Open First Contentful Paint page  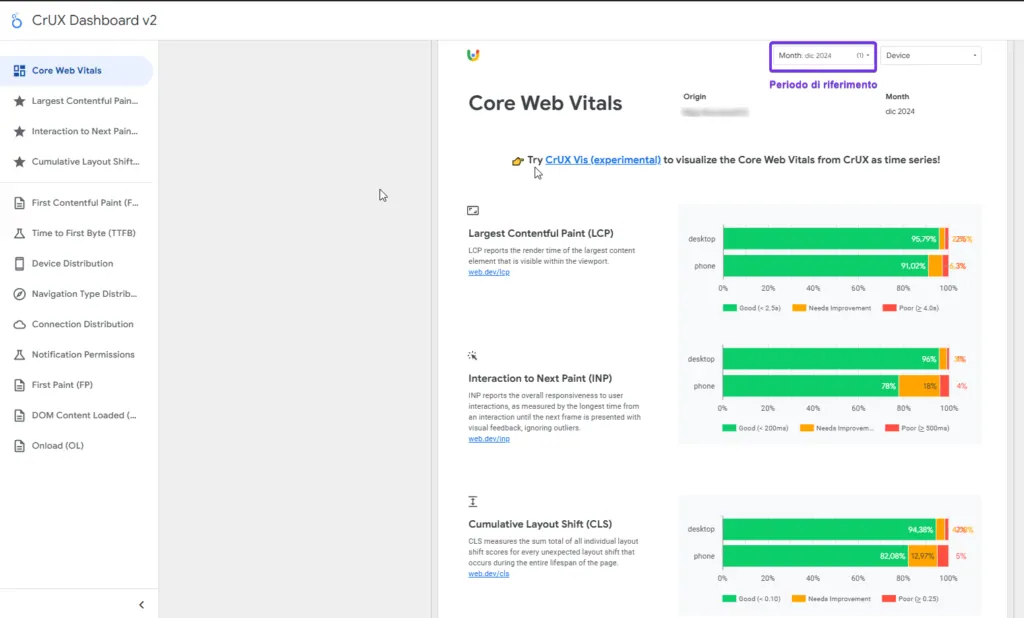tap(76, 203)
